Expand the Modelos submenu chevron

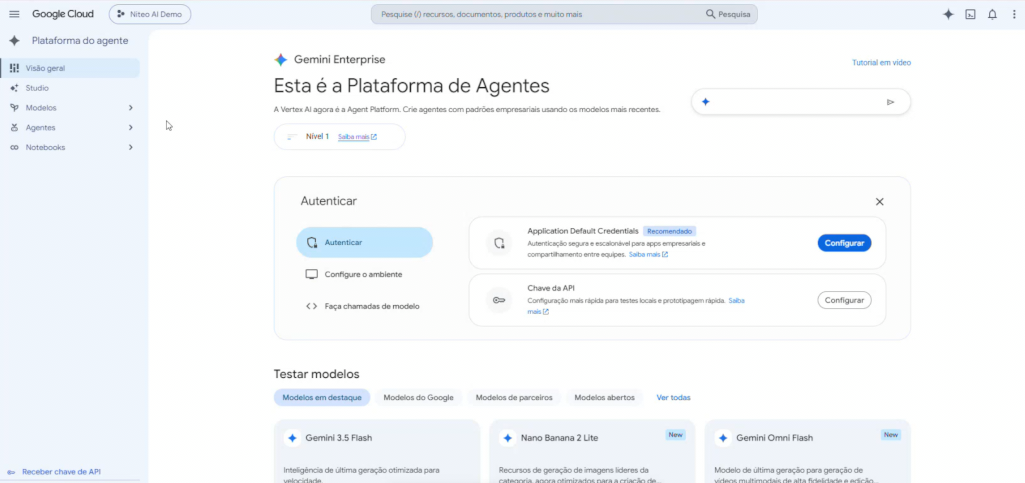coord(131,108)
